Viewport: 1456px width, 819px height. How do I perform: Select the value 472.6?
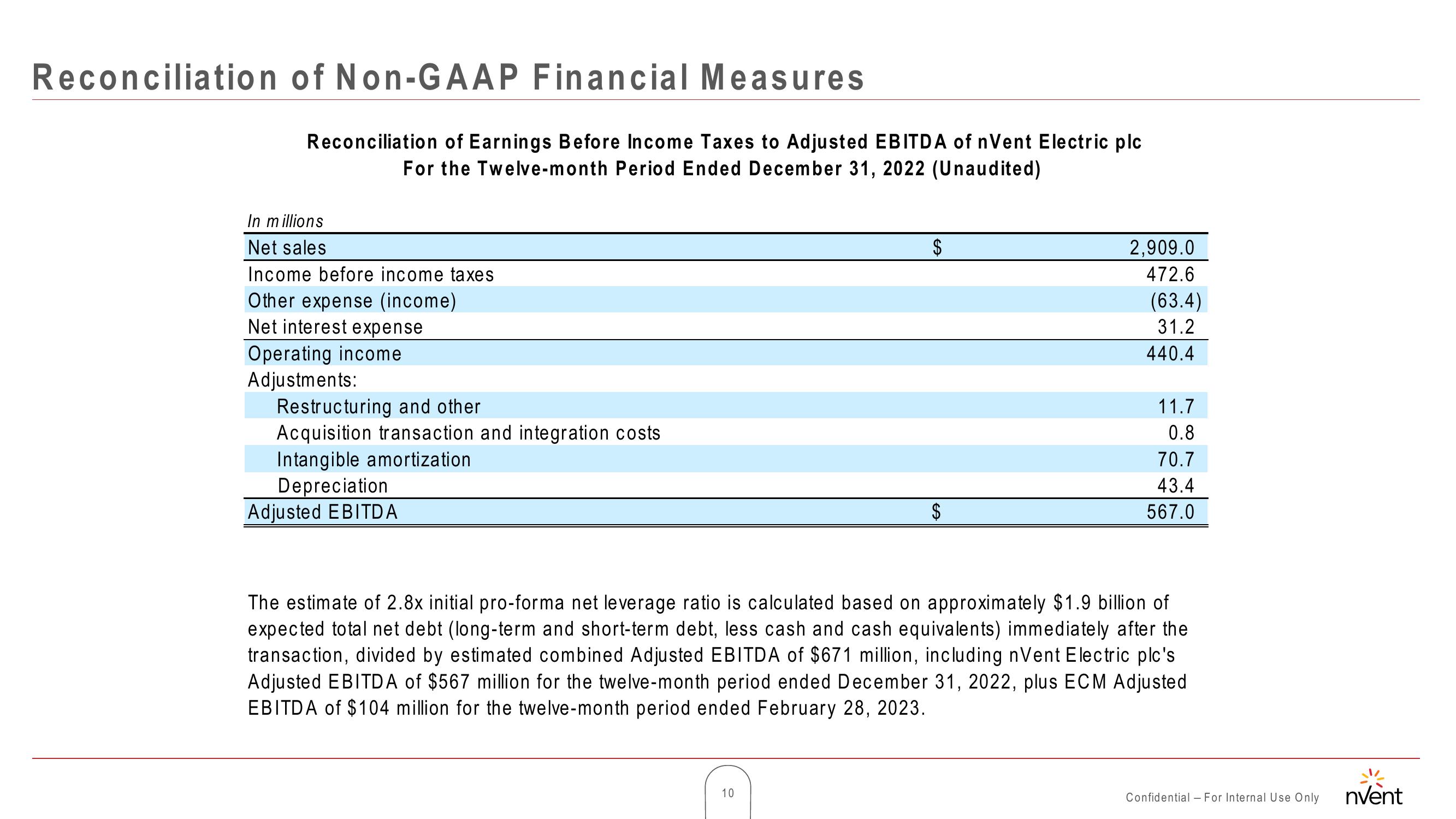(x=1170, y=274)
